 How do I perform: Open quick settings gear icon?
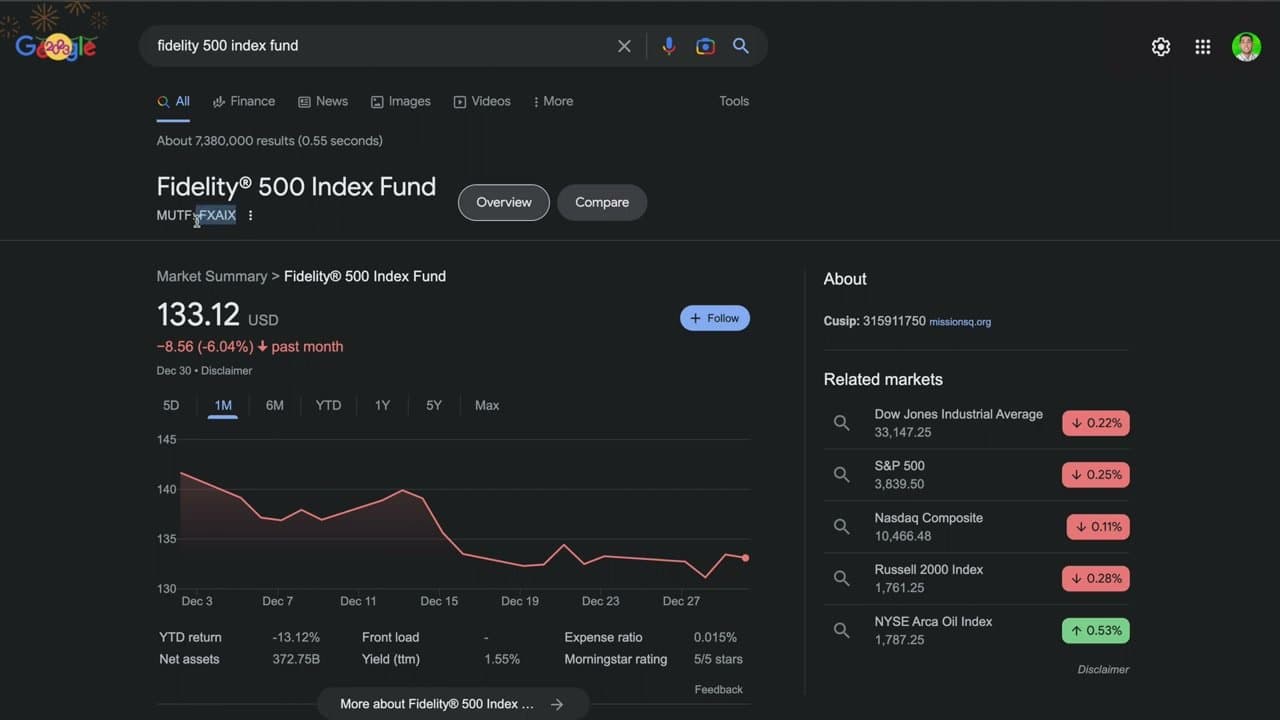tap(1160, 46)
